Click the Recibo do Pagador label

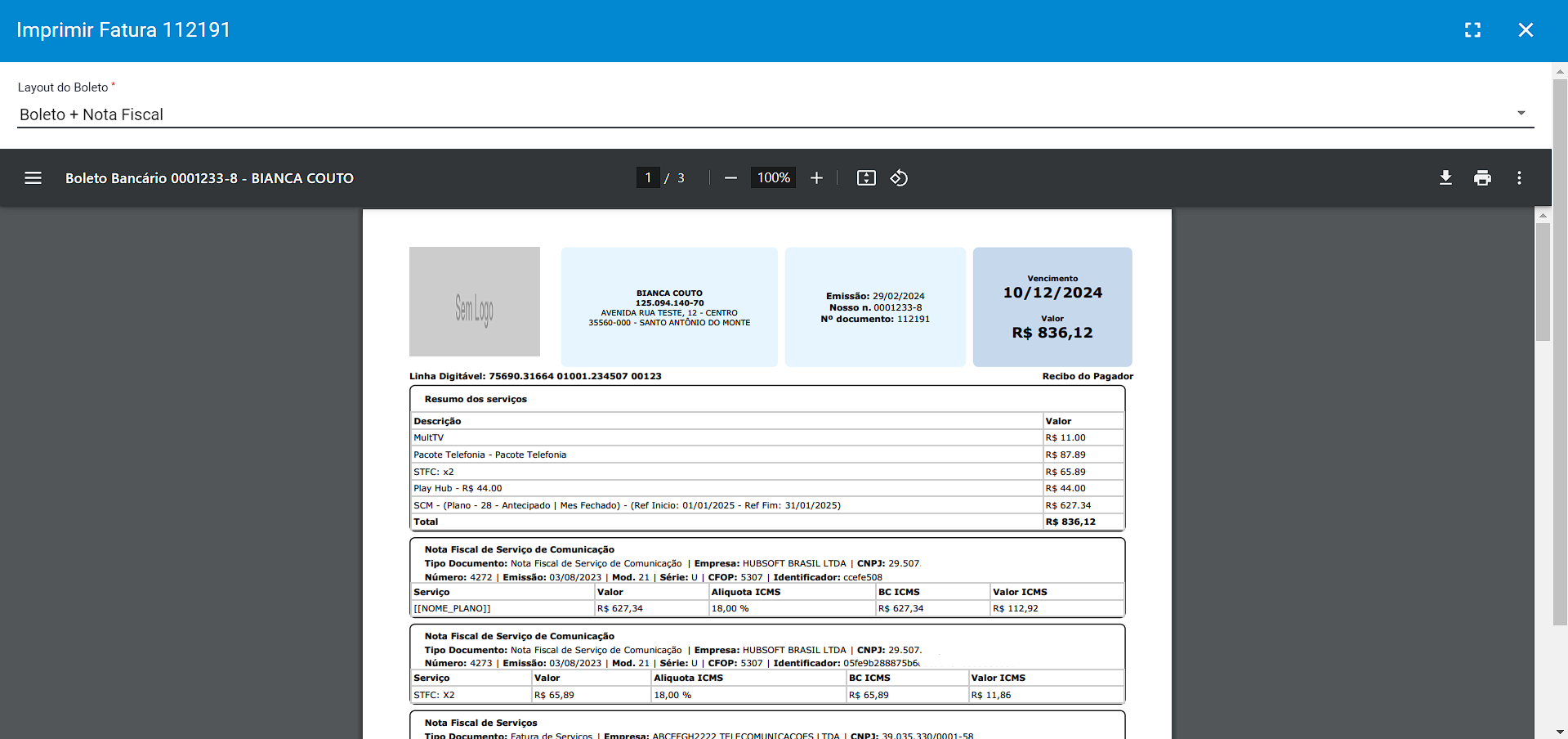click(1088, 377)
